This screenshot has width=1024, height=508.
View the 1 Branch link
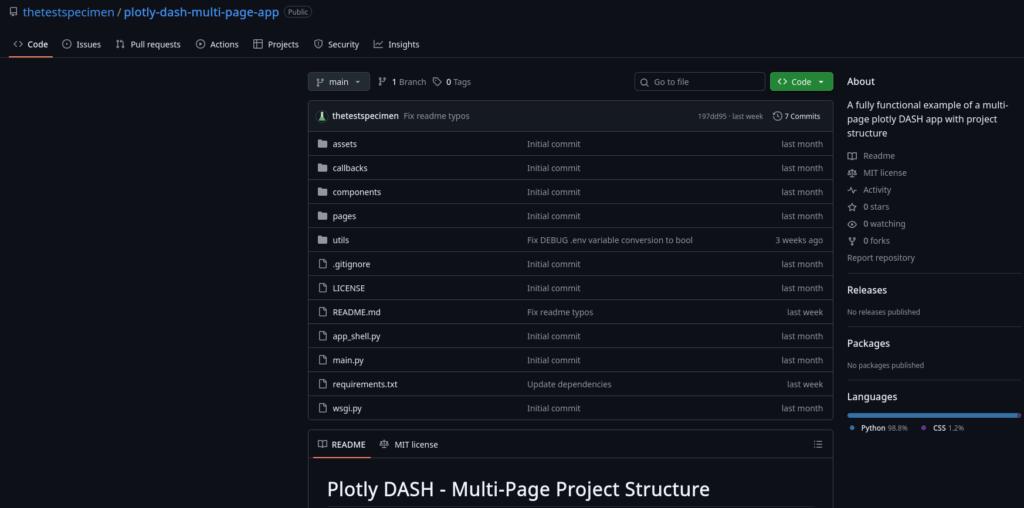coord(402,82)
